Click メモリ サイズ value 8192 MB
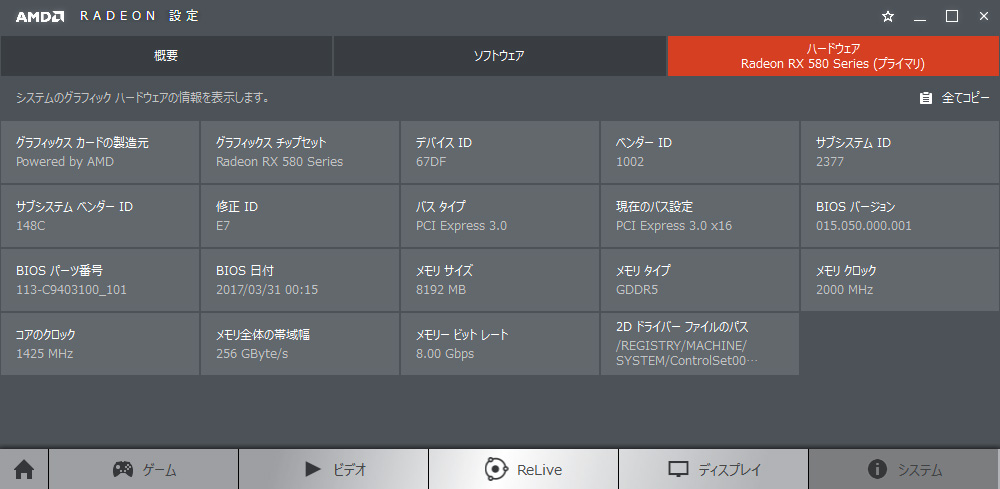This screenshot has width=1000, height=489. click(x=441, y=290)
